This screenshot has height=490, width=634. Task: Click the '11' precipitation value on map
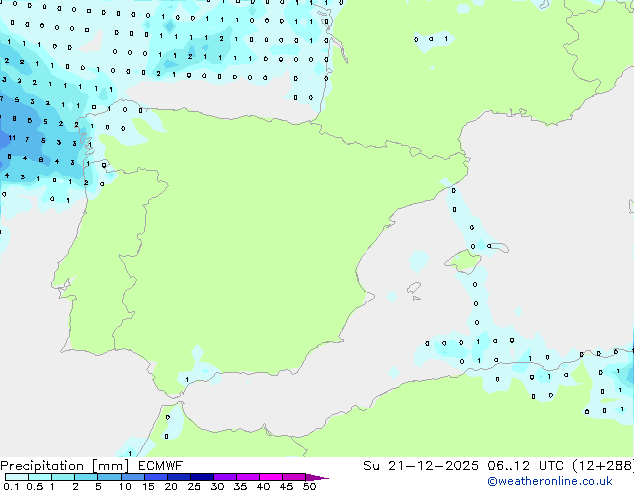pyautogui.click(x=12, y=138)
